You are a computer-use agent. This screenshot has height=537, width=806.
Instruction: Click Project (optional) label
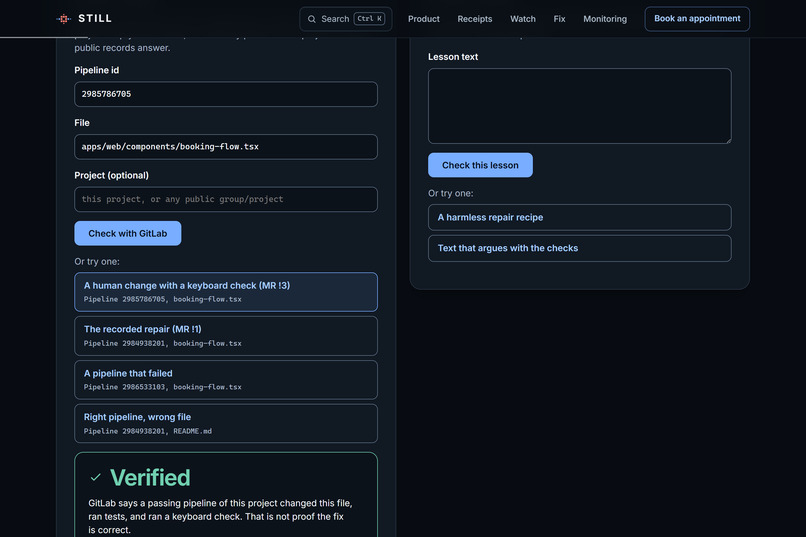coord(112,175)
